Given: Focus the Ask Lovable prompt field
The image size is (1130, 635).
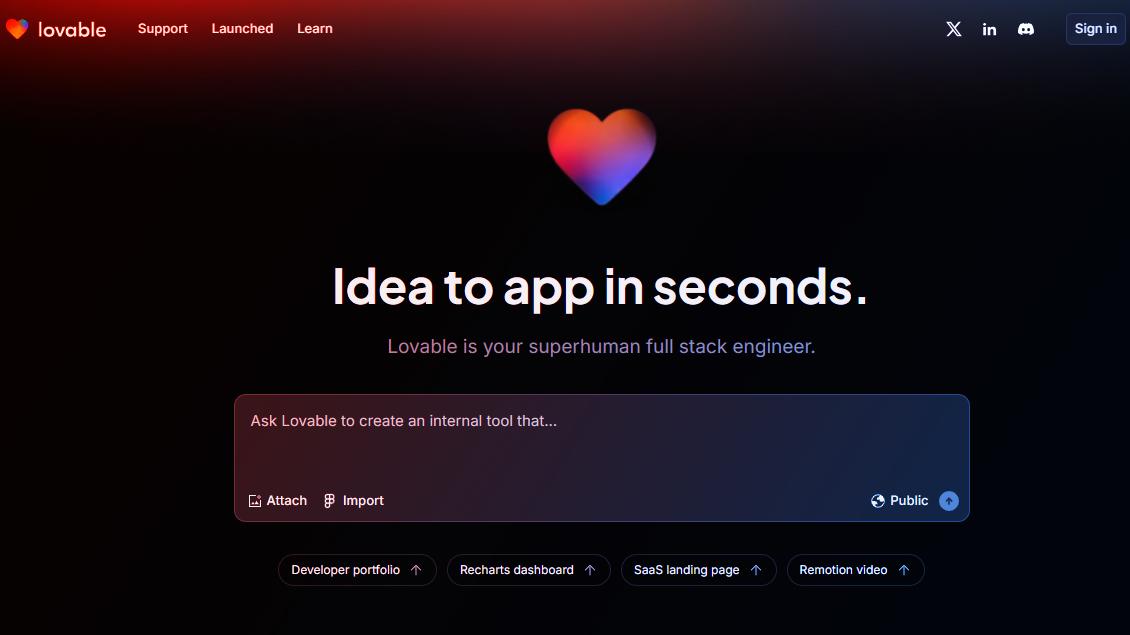Looking at the screenshot, I should click(602, 440).
